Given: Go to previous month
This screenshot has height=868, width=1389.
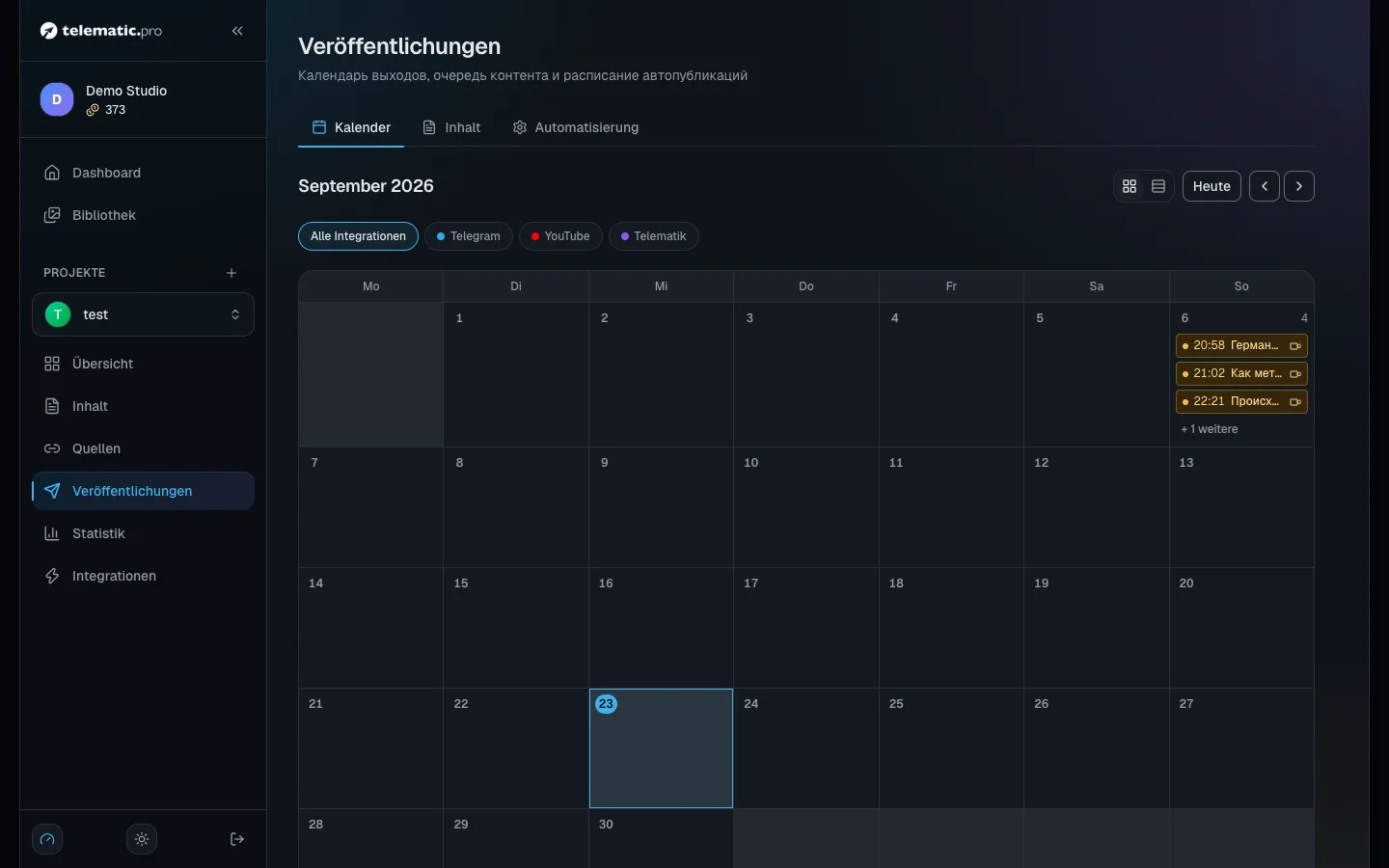Looking at the screenshot, I should (1265, 186).
